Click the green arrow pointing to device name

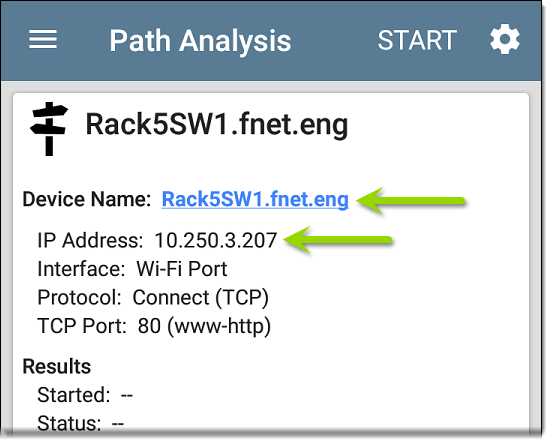410,201
